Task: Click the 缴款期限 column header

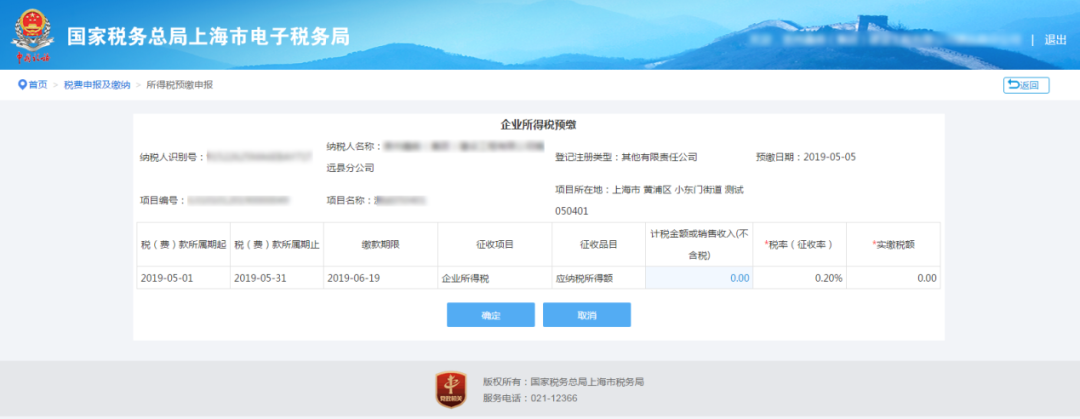Action: click(381, 244)
